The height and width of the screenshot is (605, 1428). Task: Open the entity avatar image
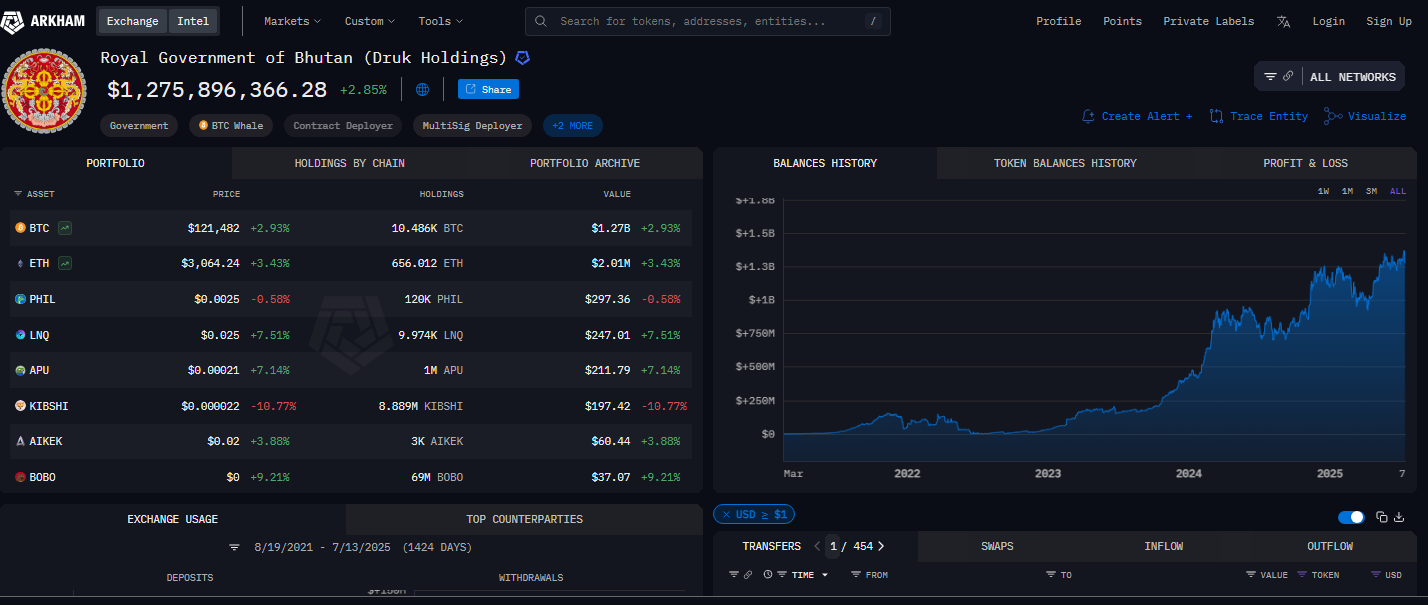click(46, 92)
